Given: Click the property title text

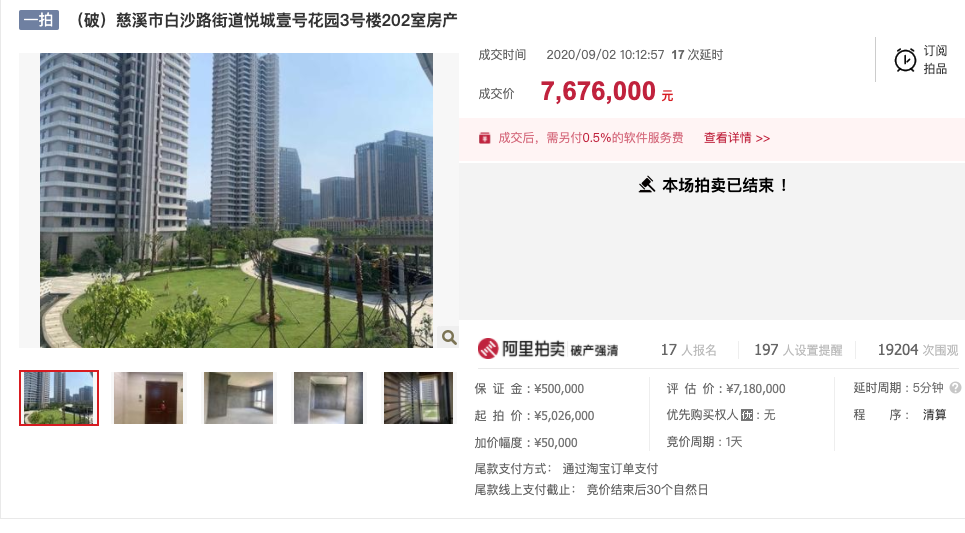Looking at the screenshot, I should coord(265,20).
